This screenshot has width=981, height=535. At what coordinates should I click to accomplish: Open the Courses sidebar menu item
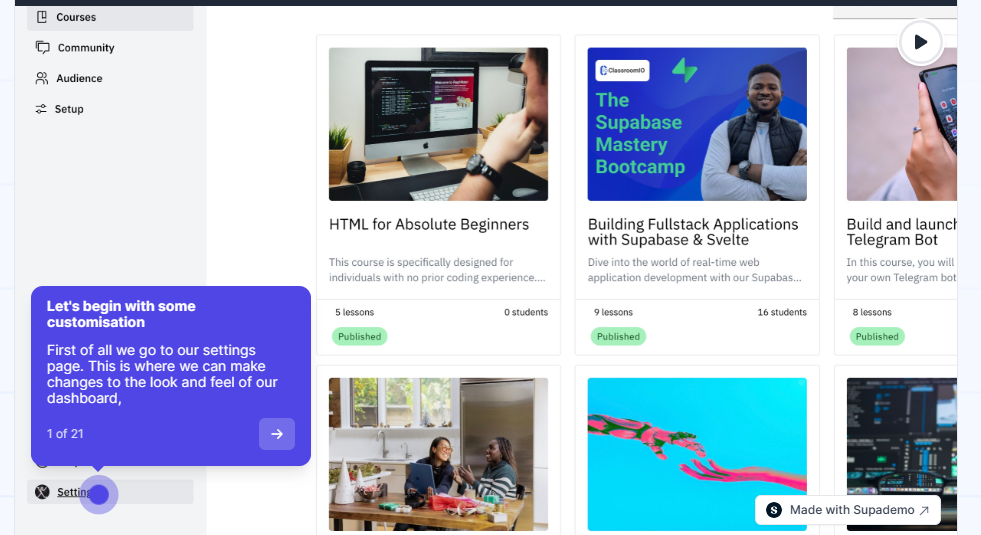tap(110, 18)
